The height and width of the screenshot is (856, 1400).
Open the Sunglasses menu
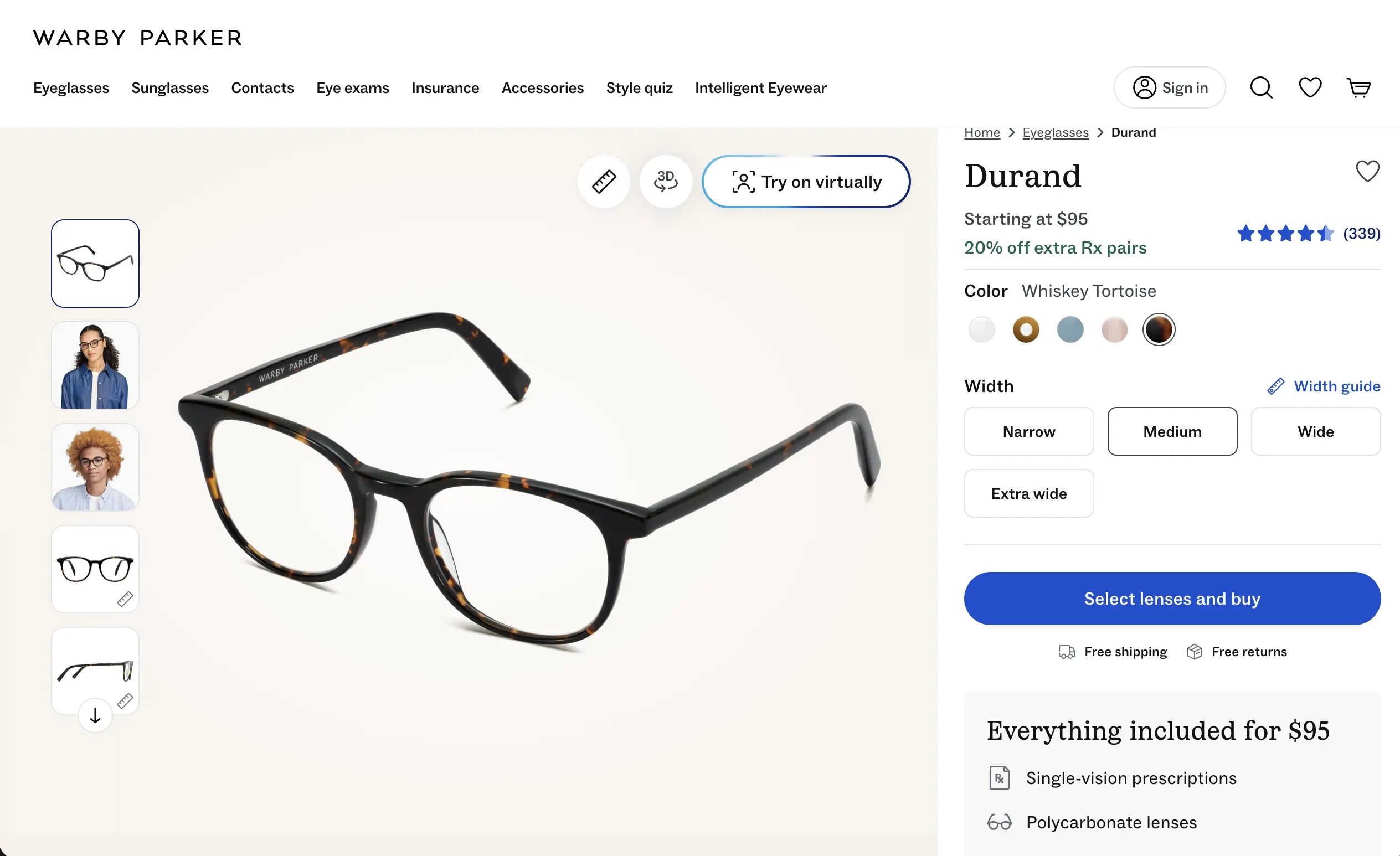coord(170,88)
